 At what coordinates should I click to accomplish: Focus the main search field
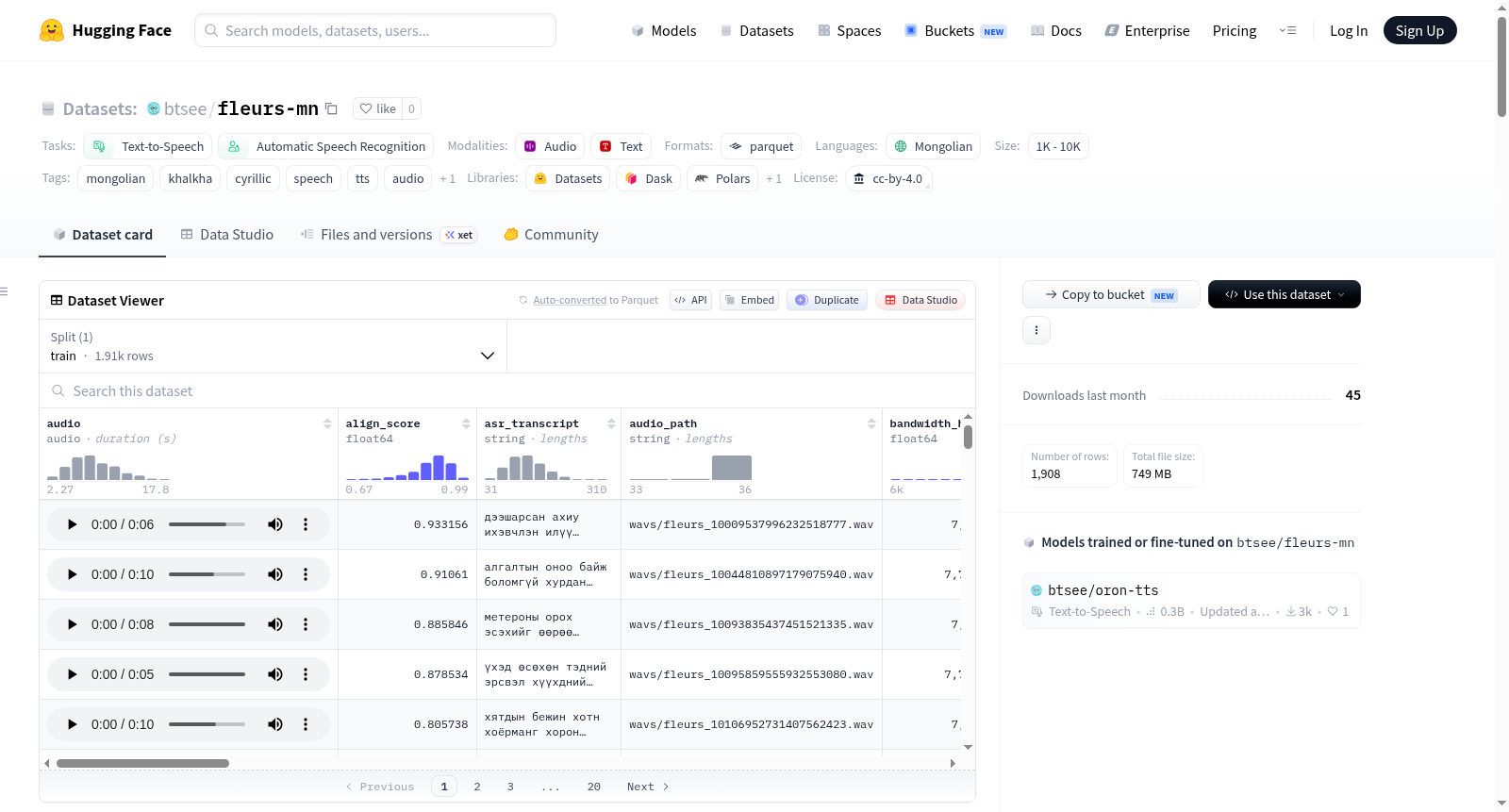pyautogui.click(x=375, y=30)
